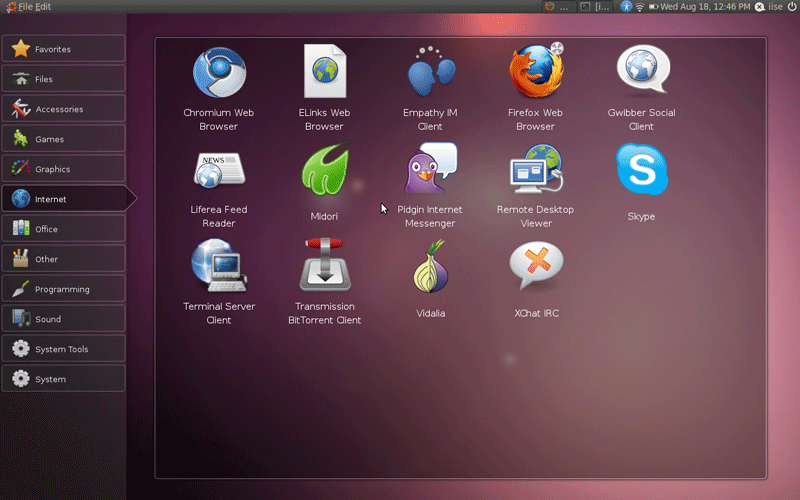800x500 pixels.
Task: Open Transmission BitTorrent Client
Action: (x=324, y=268)
